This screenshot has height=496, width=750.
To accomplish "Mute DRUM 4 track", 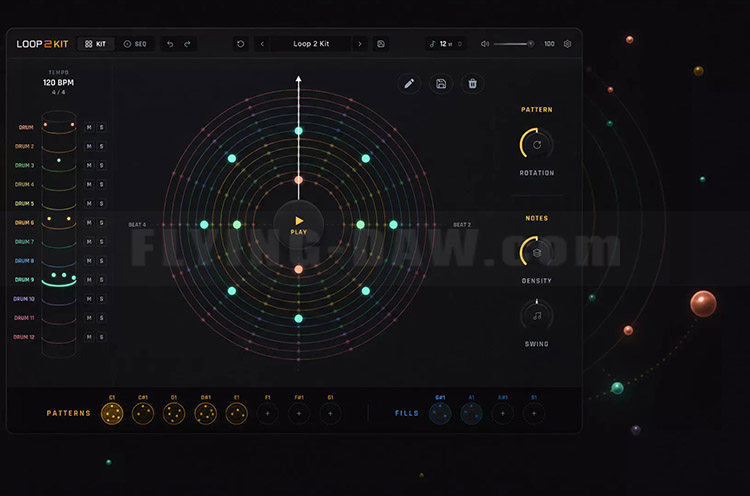I will point(89,185).
